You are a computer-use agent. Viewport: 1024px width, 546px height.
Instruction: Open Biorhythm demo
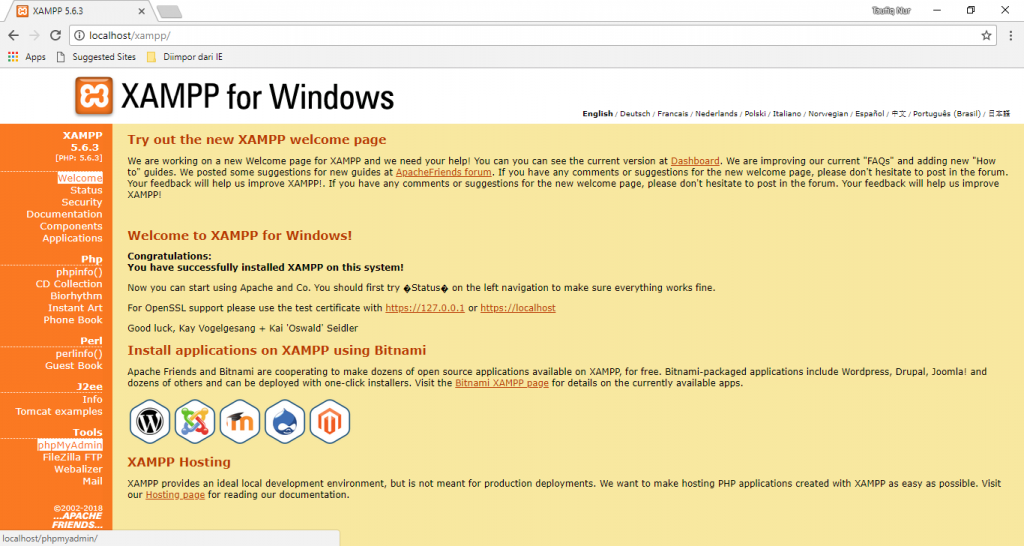click(x=76, y=296)
